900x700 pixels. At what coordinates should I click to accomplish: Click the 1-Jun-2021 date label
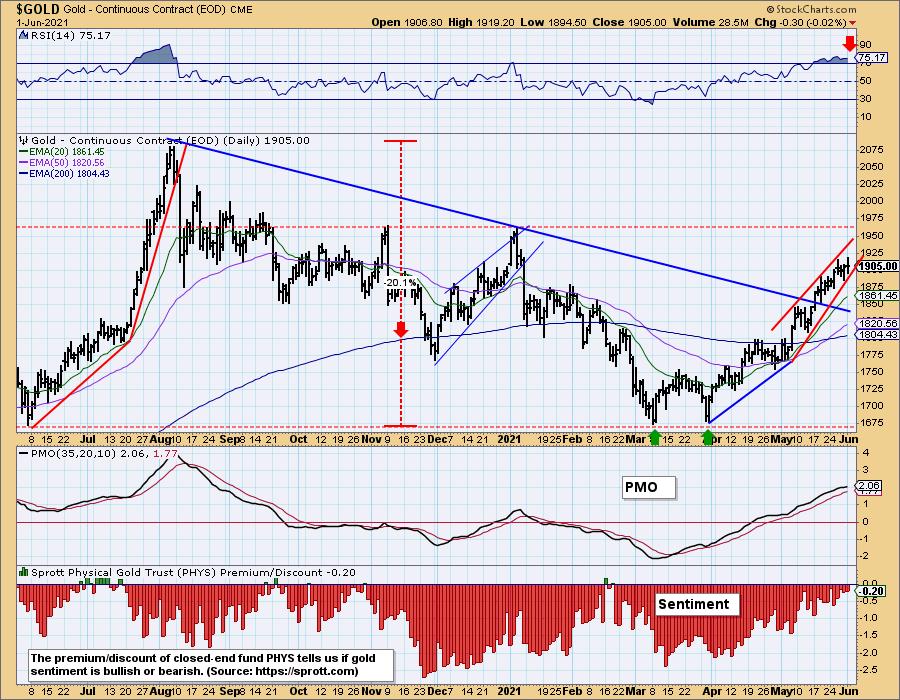[x=42, y=22]
